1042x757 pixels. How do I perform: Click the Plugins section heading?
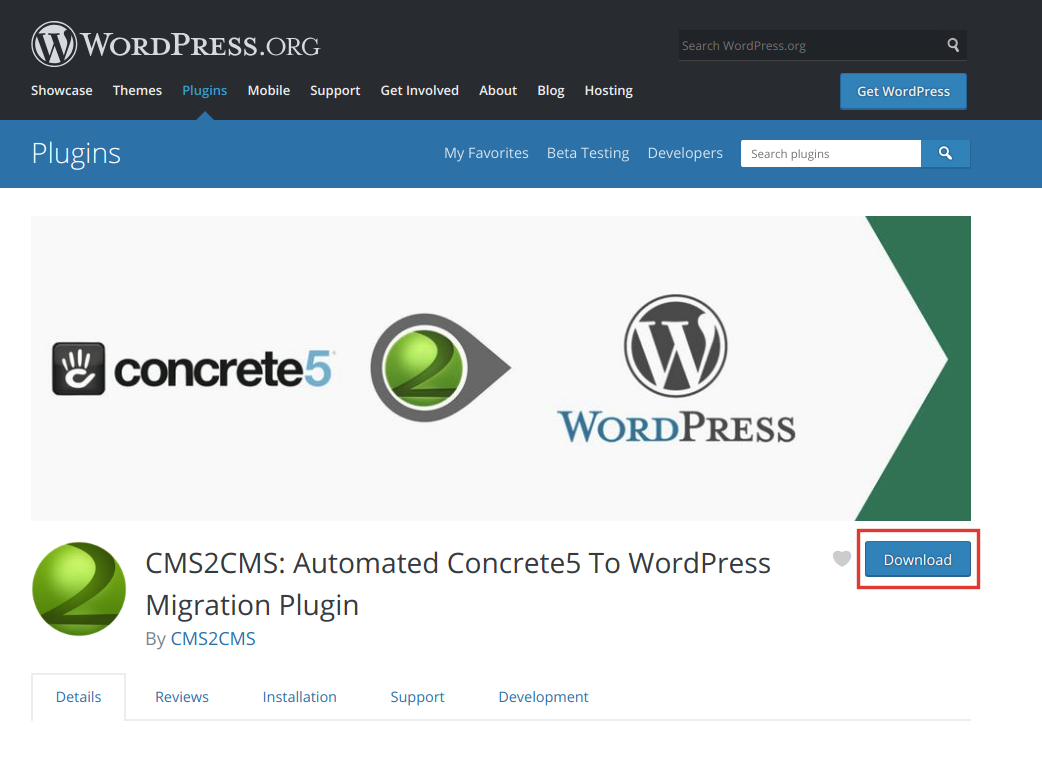pyautogui.click(x=76, y=154)
